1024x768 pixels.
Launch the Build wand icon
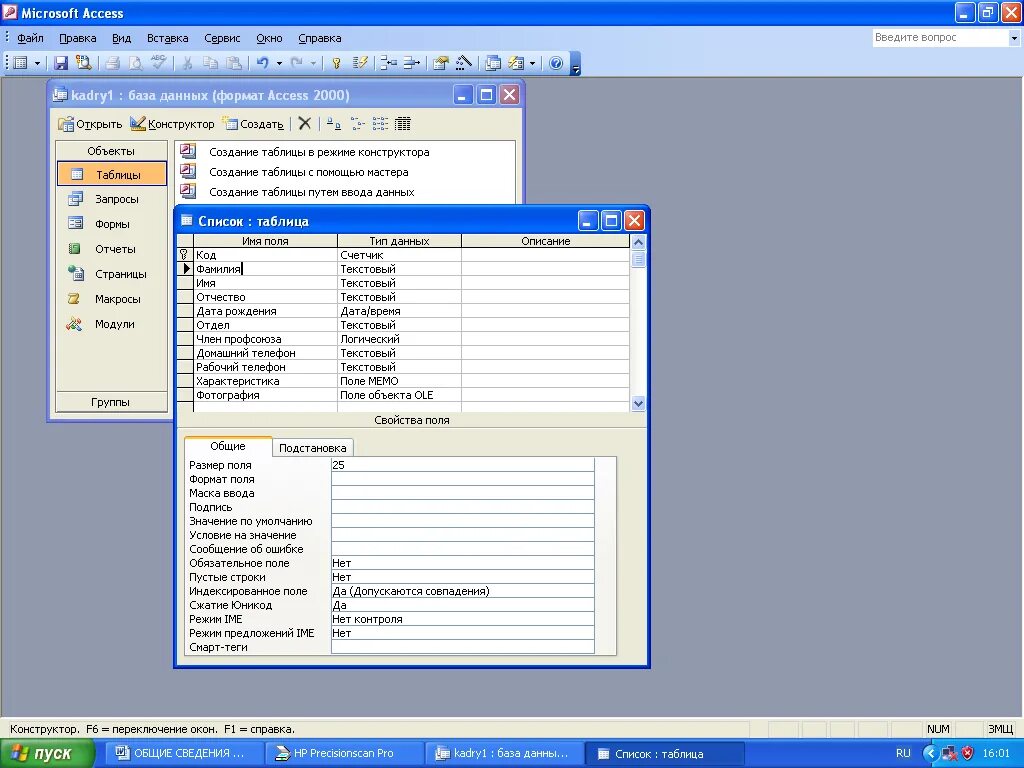tap(464, 63)
